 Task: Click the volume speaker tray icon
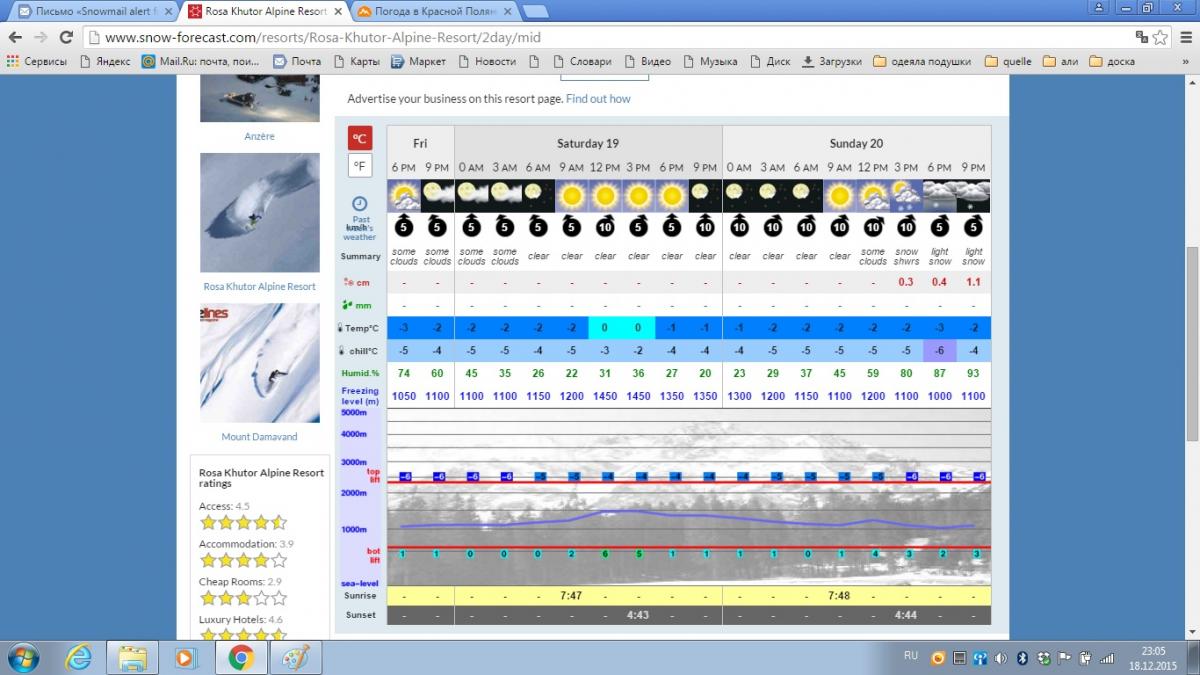pyautogui.click(x=1000, y=657)
